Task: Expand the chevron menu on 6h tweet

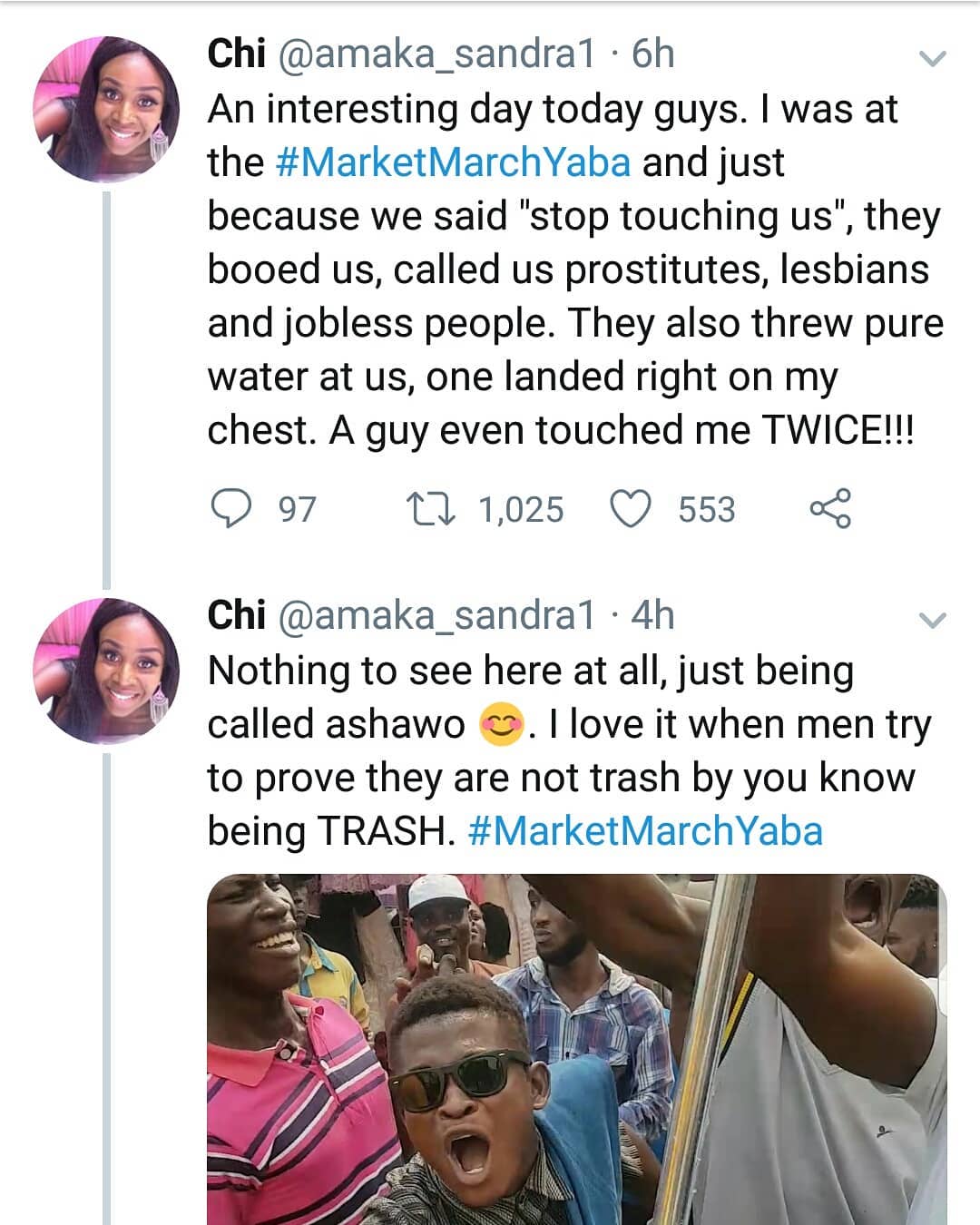Action: click(932, 59)
